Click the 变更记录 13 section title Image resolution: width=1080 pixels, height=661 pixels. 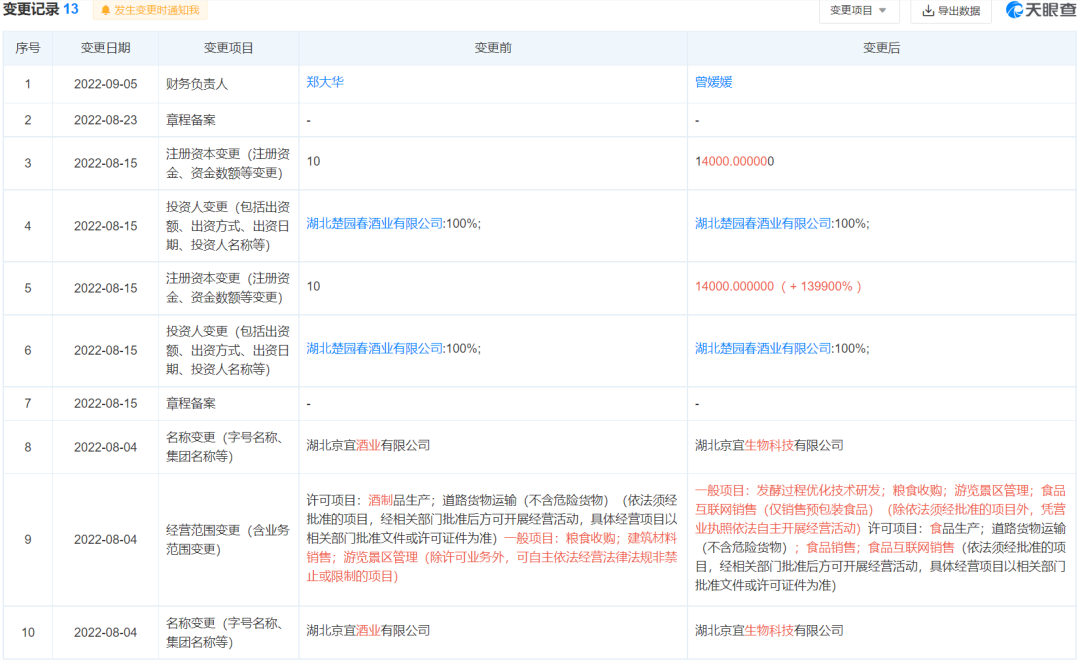tap(40, 10)
